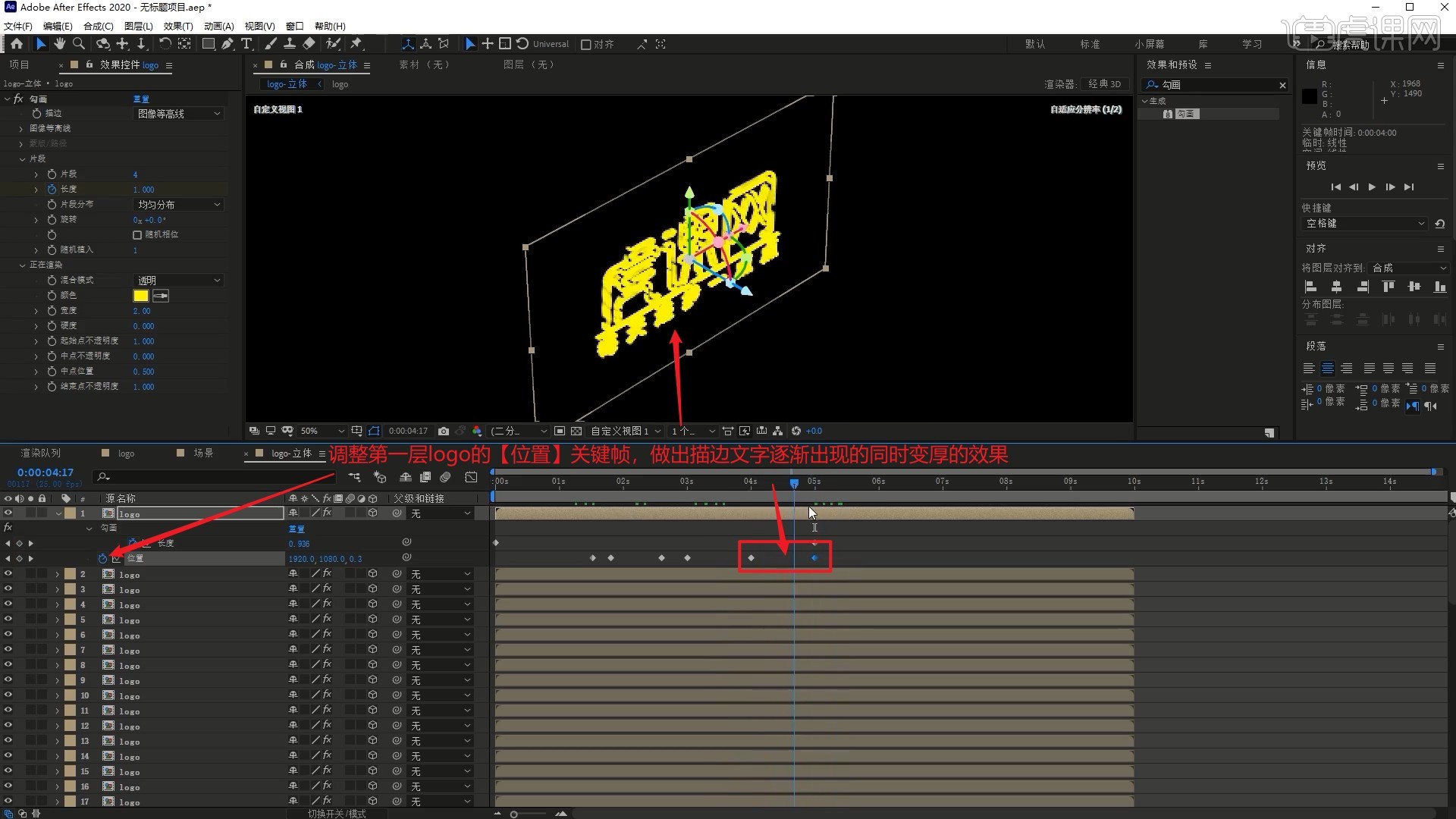Viewport: 1456px width, 819px height.
Task: Toggle the 随机相位 checkbox
Action: pos(137,235)
